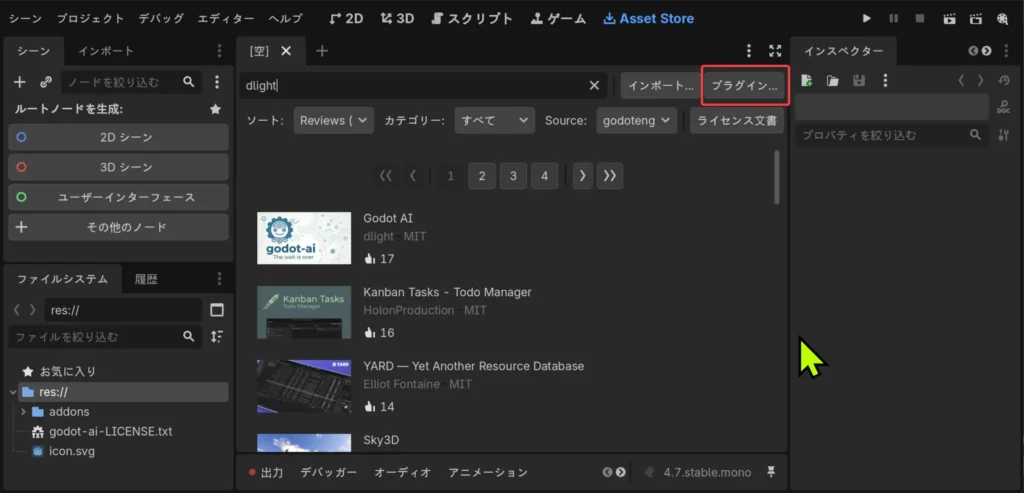Go to previous object in the inspector
The height and width of the screenshot is (493, 1024).
click(961, 80)
